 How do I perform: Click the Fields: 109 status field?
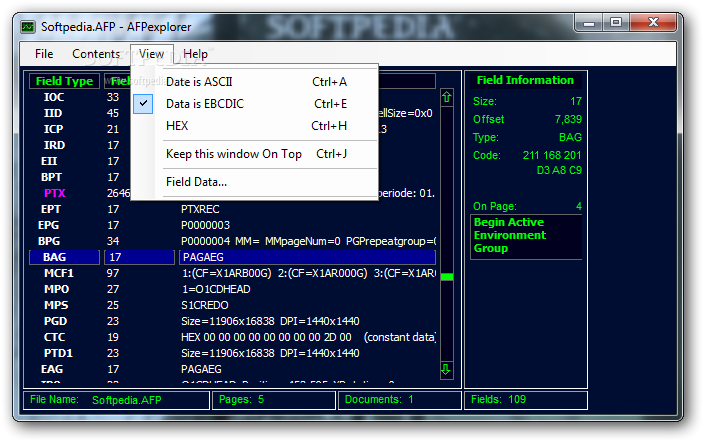click(526, 400)
